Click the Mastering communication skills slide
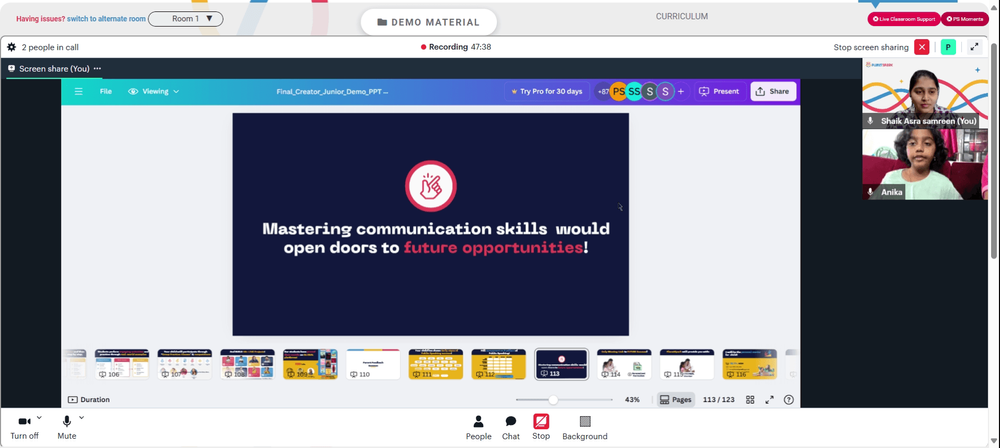Screen dimensions: 1000x448 point(430,224)
